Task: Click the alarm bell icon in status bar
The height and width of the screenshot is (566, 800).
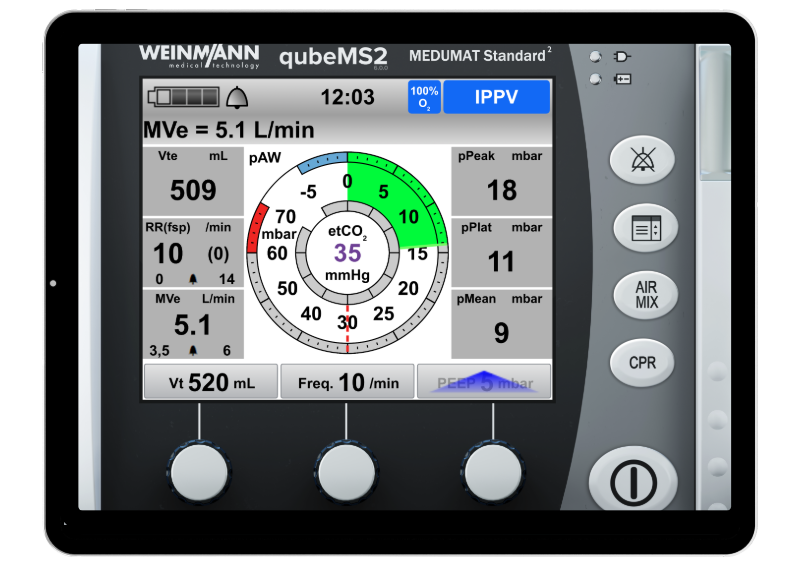Action: 237,97
